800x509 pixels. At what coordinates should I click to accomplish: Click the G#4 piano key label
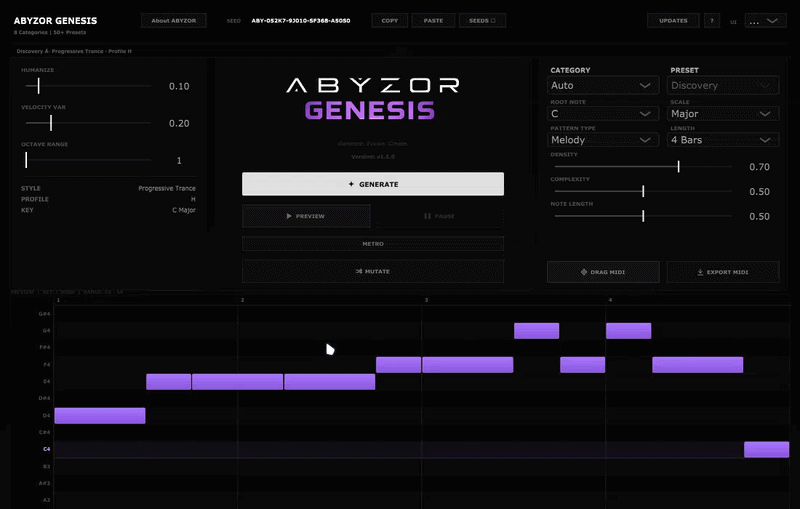point(44,314)
